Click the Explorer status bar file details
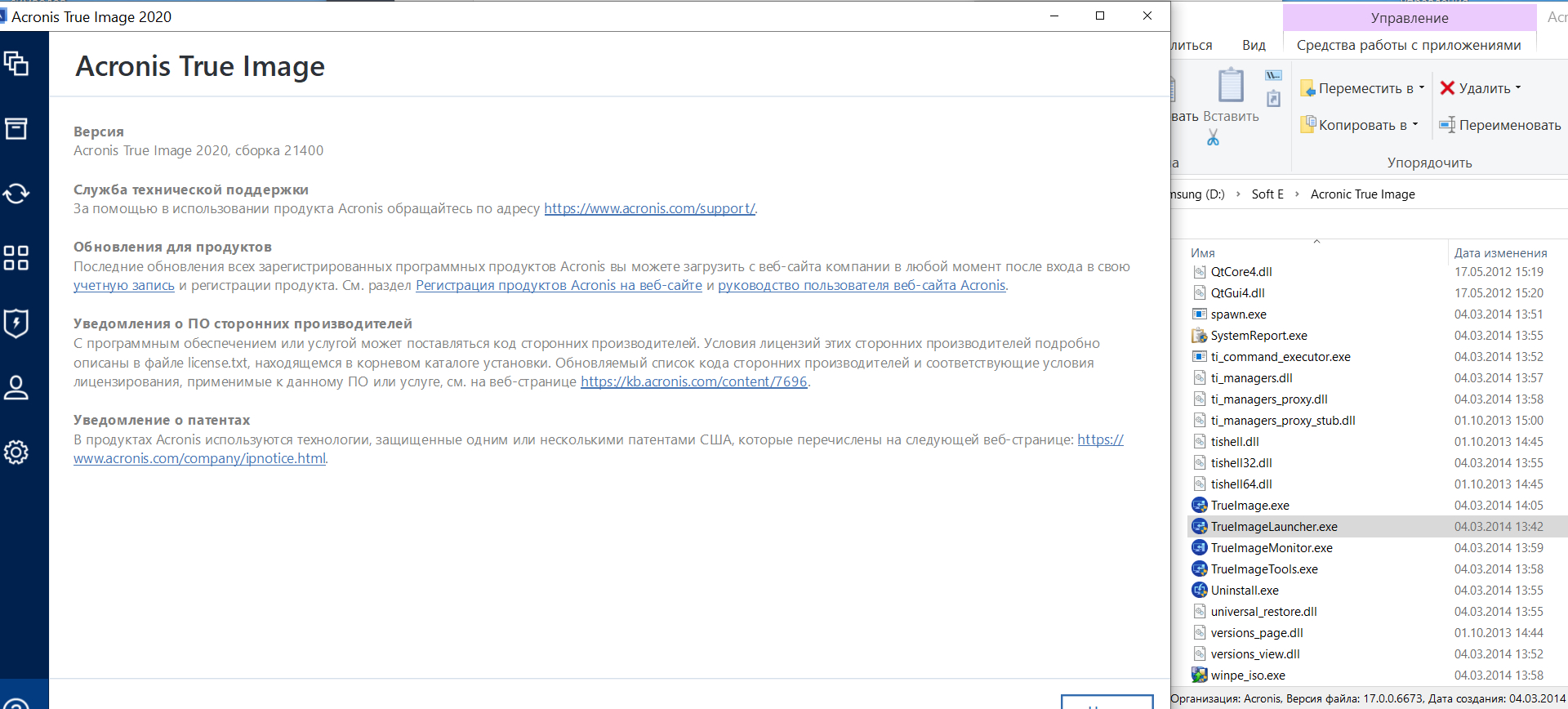The width and height of the screenshot is (1568, 709). pos(1369,698)
